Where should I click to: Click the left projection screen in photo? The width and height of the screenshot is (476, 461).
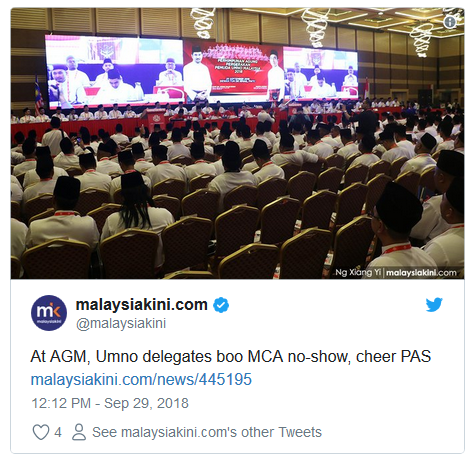tap(114, 71)
